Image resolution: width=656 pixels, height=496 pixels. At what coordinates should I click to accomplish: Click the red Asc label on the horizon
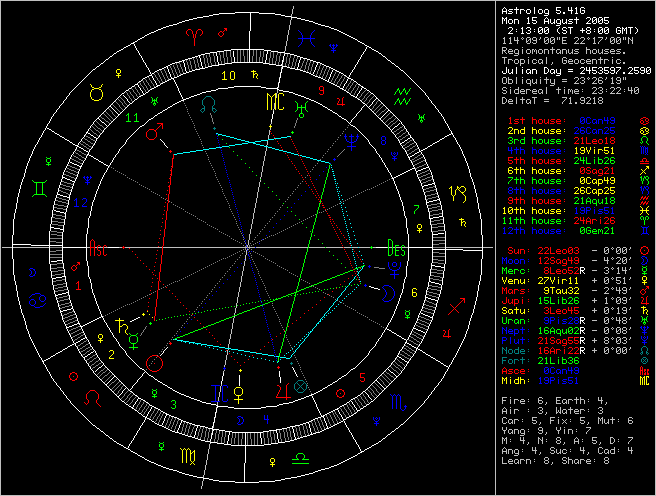(x=98, y=247)
